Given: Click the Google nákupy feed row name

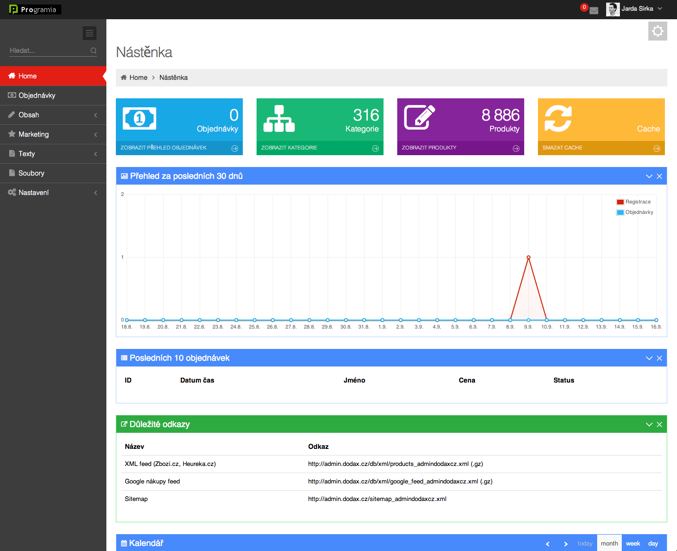Looking at the screenshot, I should [x=152, y=481].
